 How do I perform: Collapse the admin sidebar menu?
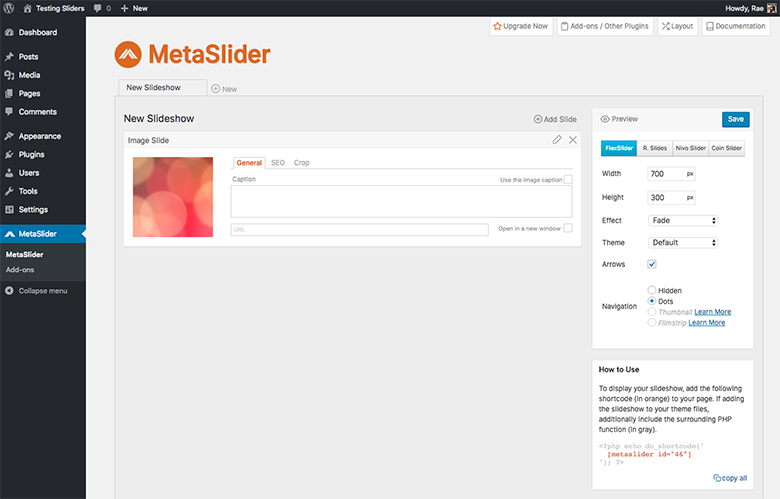click(36, 291)
